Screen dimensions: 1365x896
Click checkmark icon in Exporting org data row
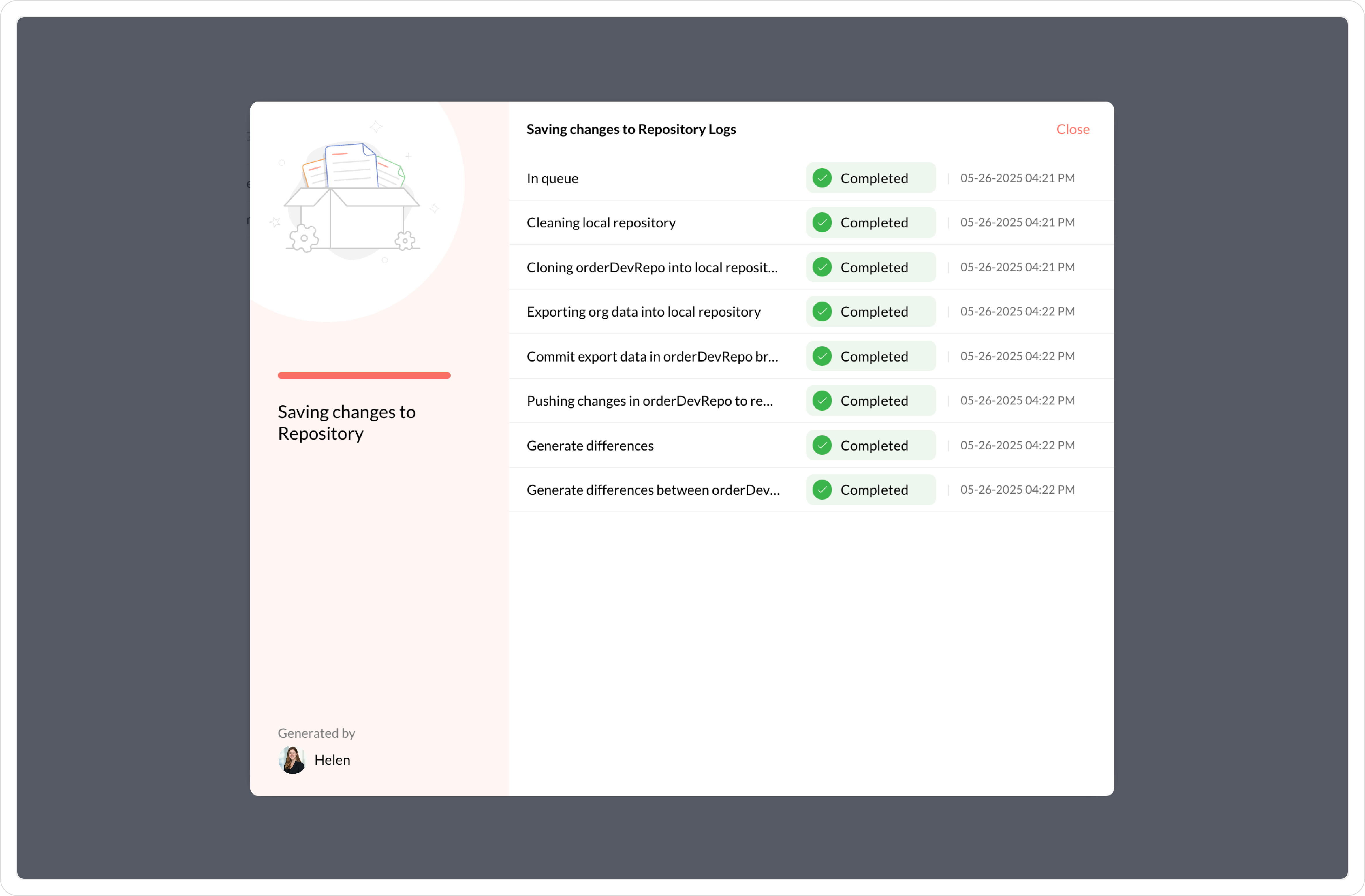pyautogui.click(x=822, y=311)
